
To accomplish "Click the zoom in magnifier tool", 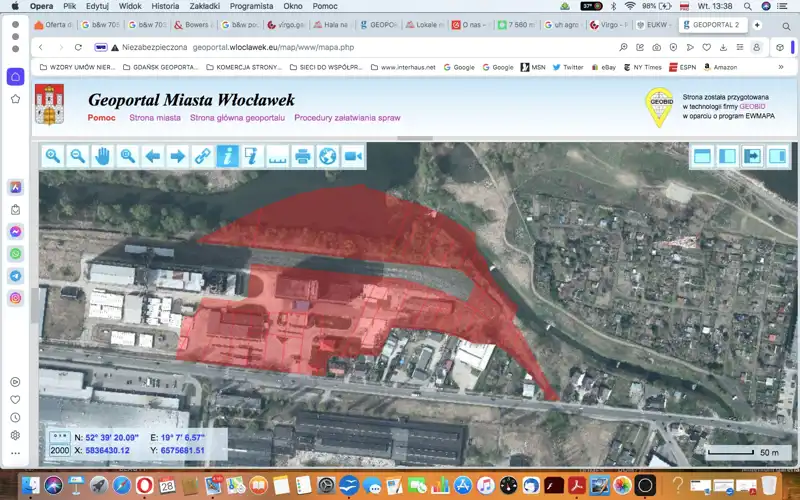I will pyautogui.click(x=53, y=156).
